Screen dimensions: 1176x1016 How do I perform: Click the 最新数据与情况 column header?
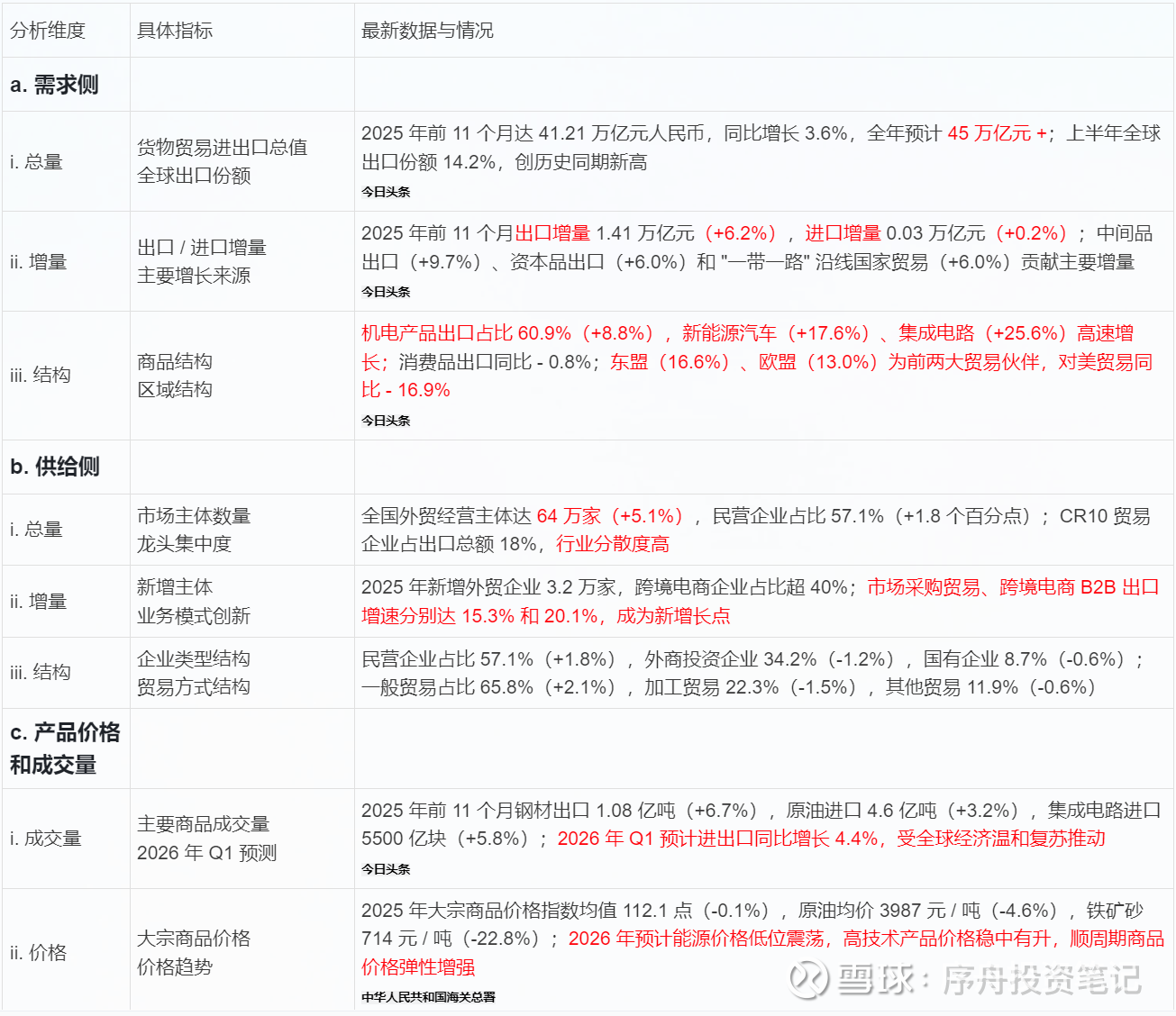[427, 31]
